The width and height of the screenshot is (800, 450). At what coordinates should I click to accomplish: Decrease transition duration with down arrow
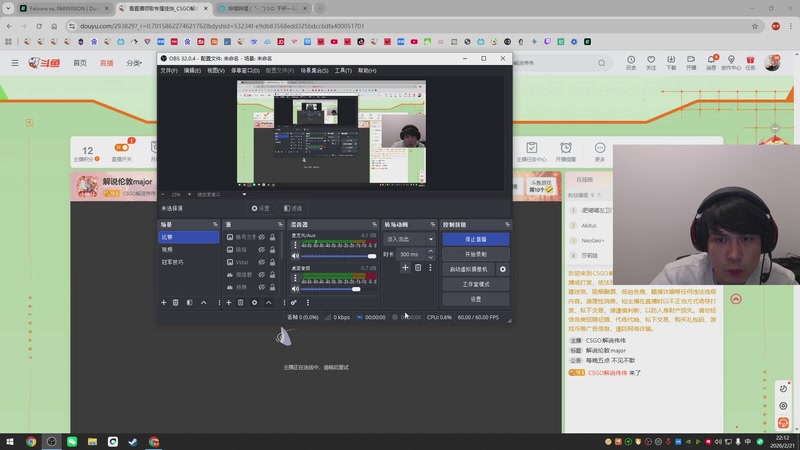click(431, 257)
